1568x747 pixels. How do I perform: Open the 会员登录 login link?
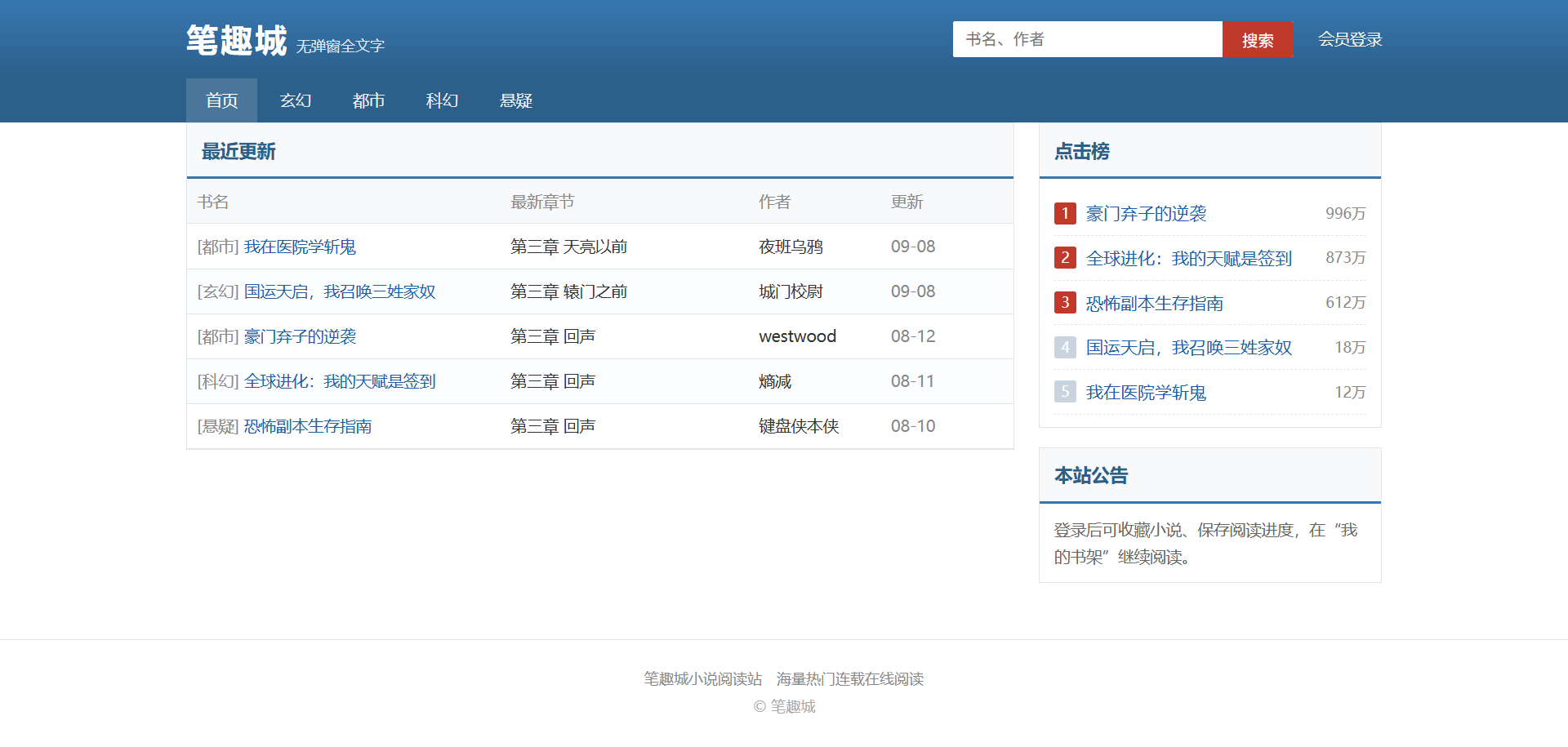(1350, 39)
